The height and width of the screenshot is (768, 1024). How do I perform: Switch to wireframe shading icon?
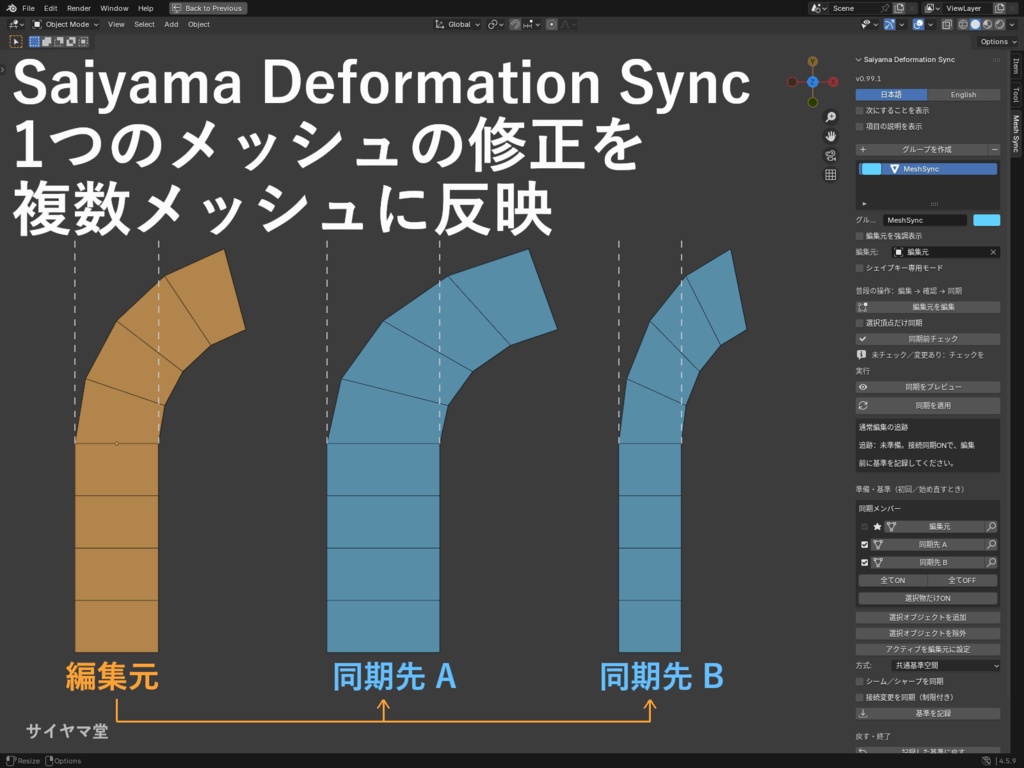963,24
